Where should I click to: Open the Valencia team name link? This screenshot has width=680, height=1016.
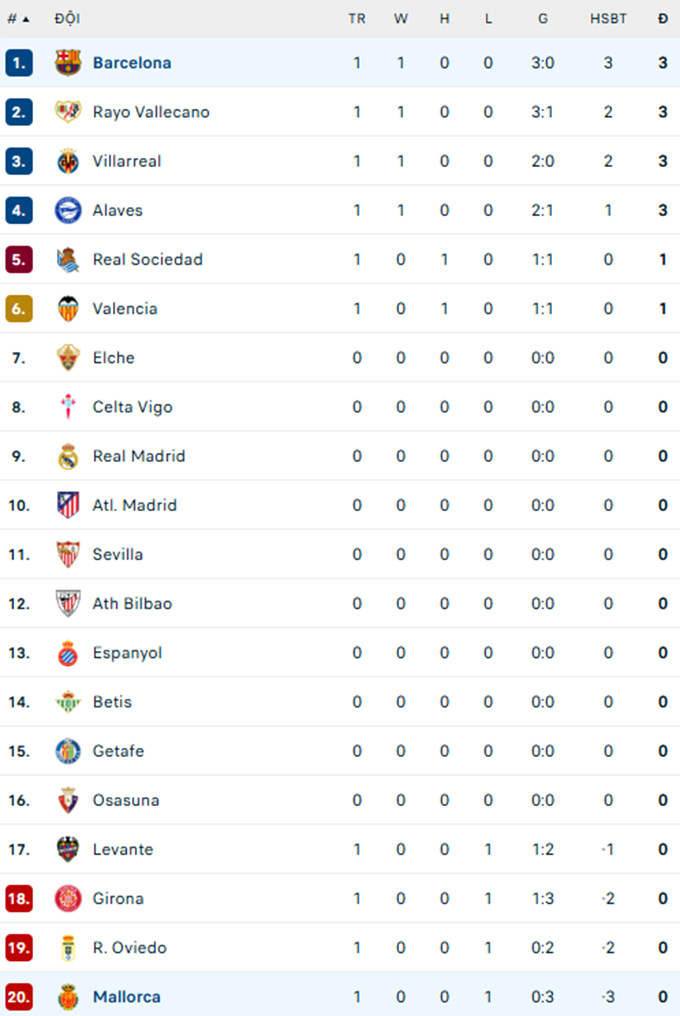(125, 309)
